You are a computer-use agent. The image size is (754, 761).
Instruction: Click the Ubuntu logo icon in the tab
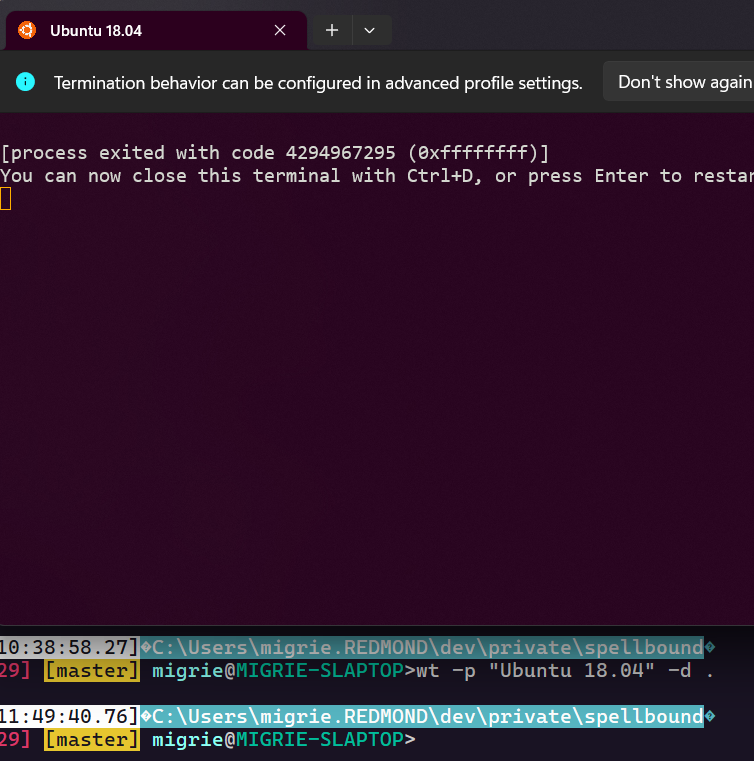27,30
